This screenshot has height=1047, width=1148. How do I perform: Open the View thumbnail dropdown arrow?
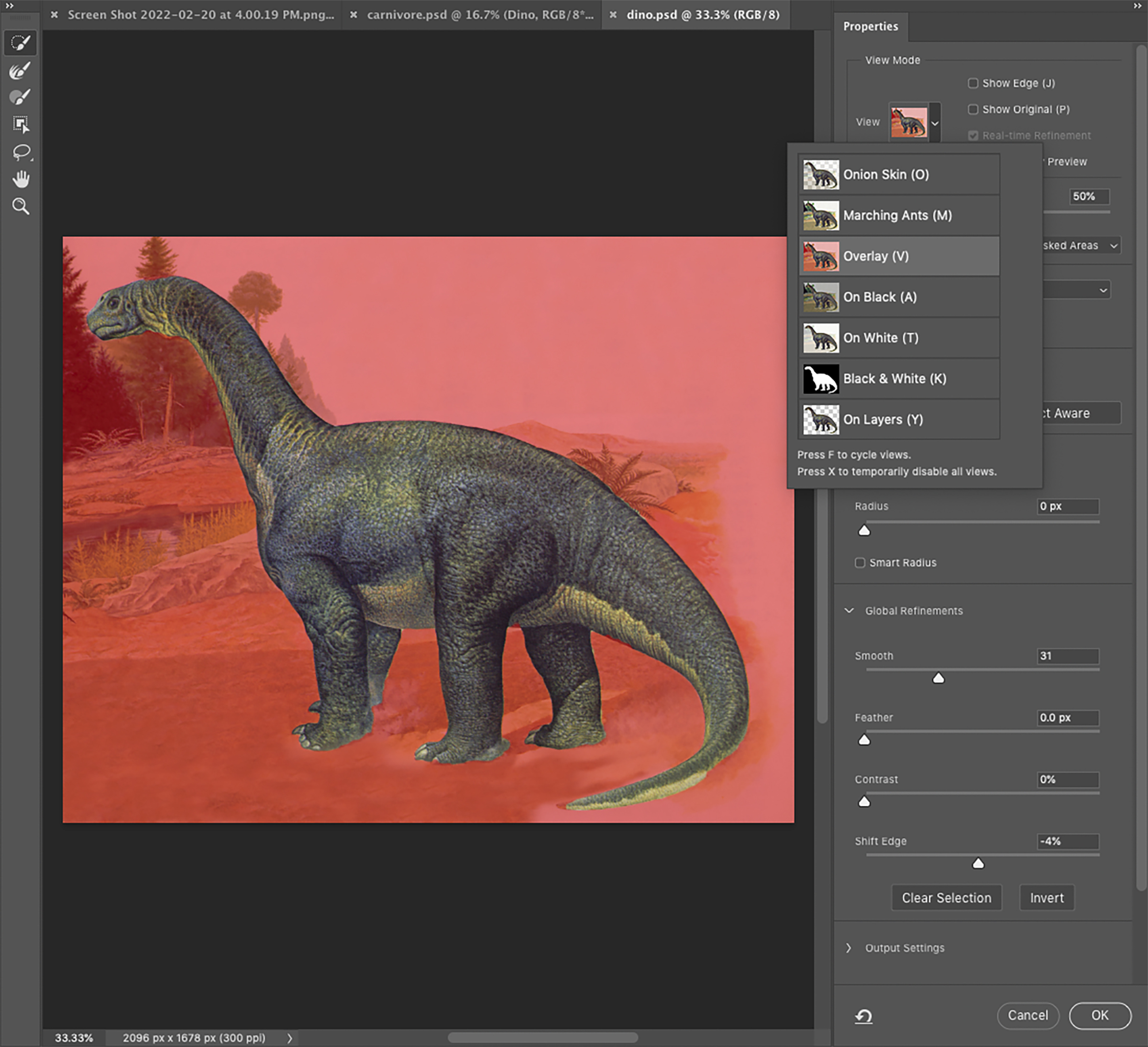[935, 123]
